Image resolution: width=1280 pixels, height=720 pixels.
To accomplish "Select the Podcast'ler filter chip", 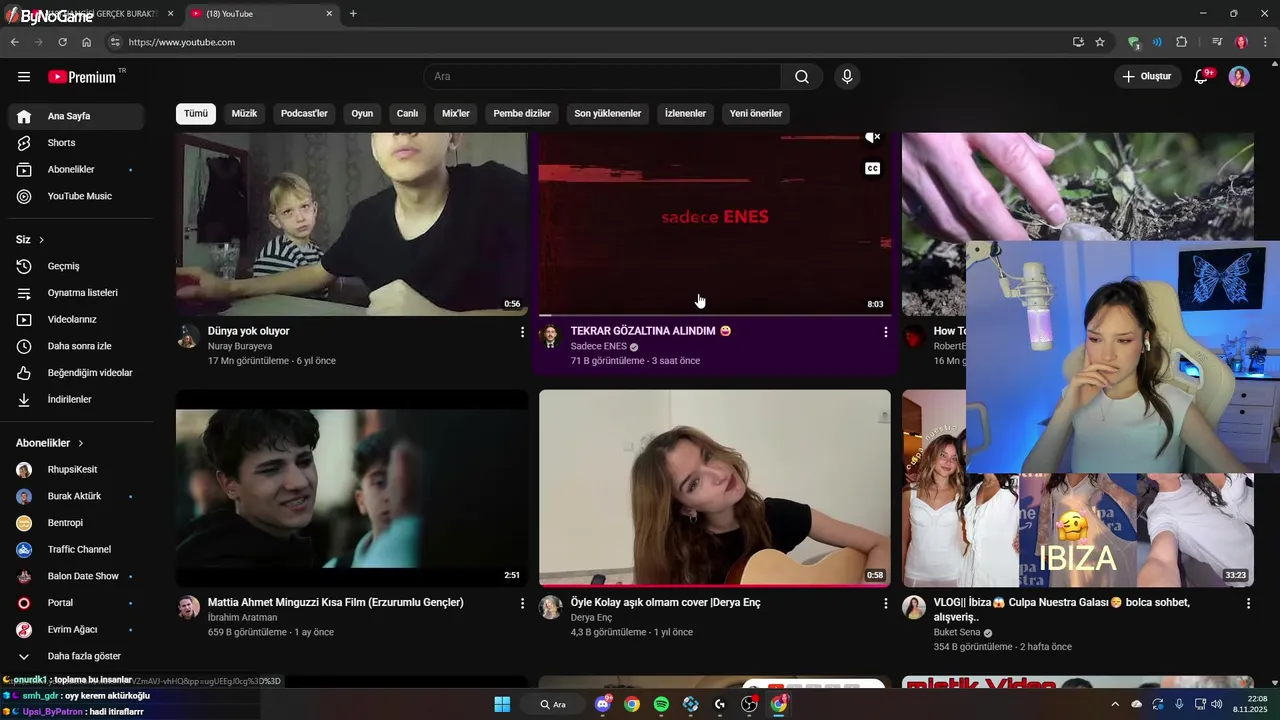I will coord(304,113).
